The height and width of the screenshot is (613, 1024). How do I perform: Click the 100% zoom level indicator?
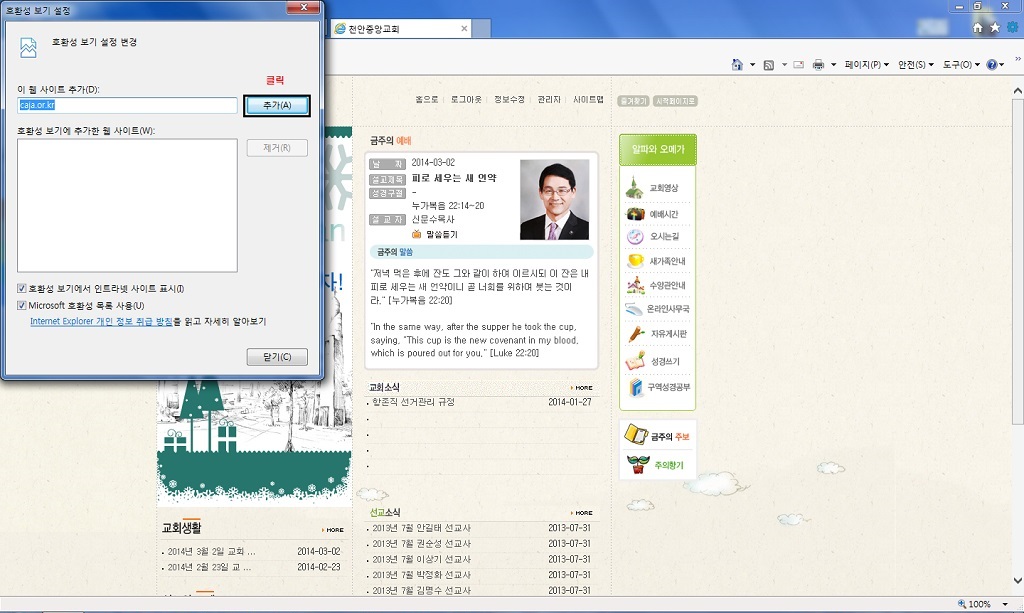(x=974, y=604)
